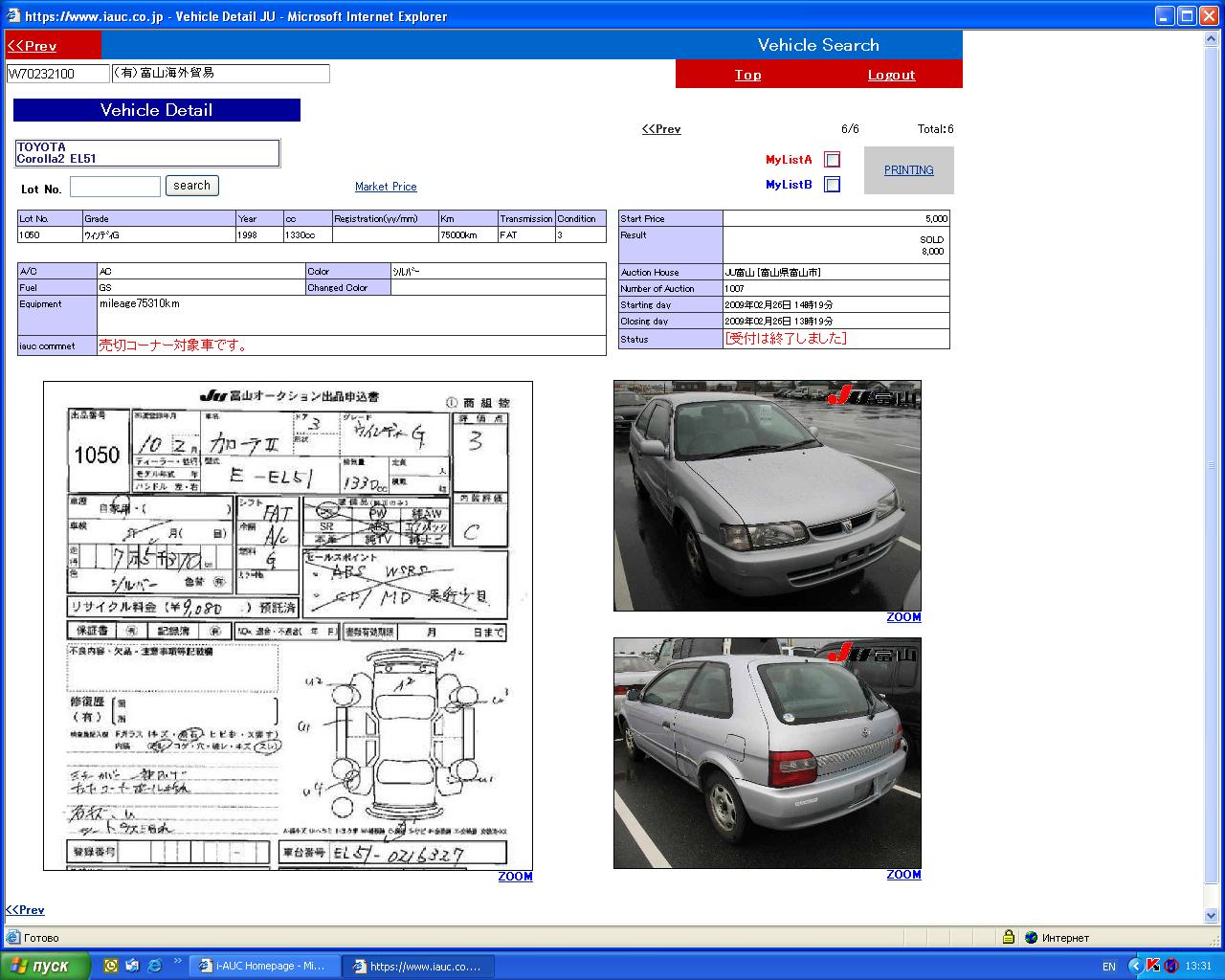1225x980 pixels.
Task: Click the 13:31 system clock
Action: point(1199,967)
